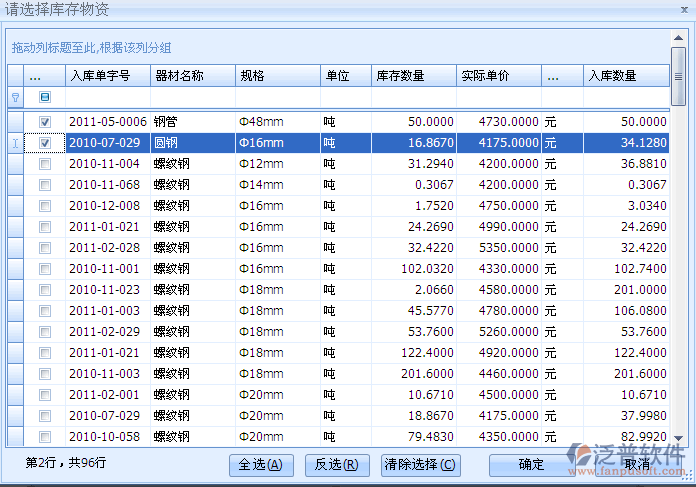The image size is (696, 487).
Task: Click the 实际单价 column header
Action: coord(499,76)
